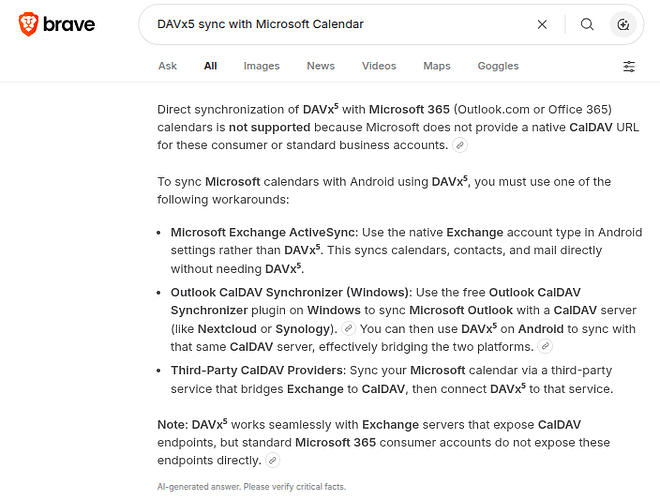Switch to the Ask tab
This screenshot has height=500, width=660.
[x=168, y=66]
